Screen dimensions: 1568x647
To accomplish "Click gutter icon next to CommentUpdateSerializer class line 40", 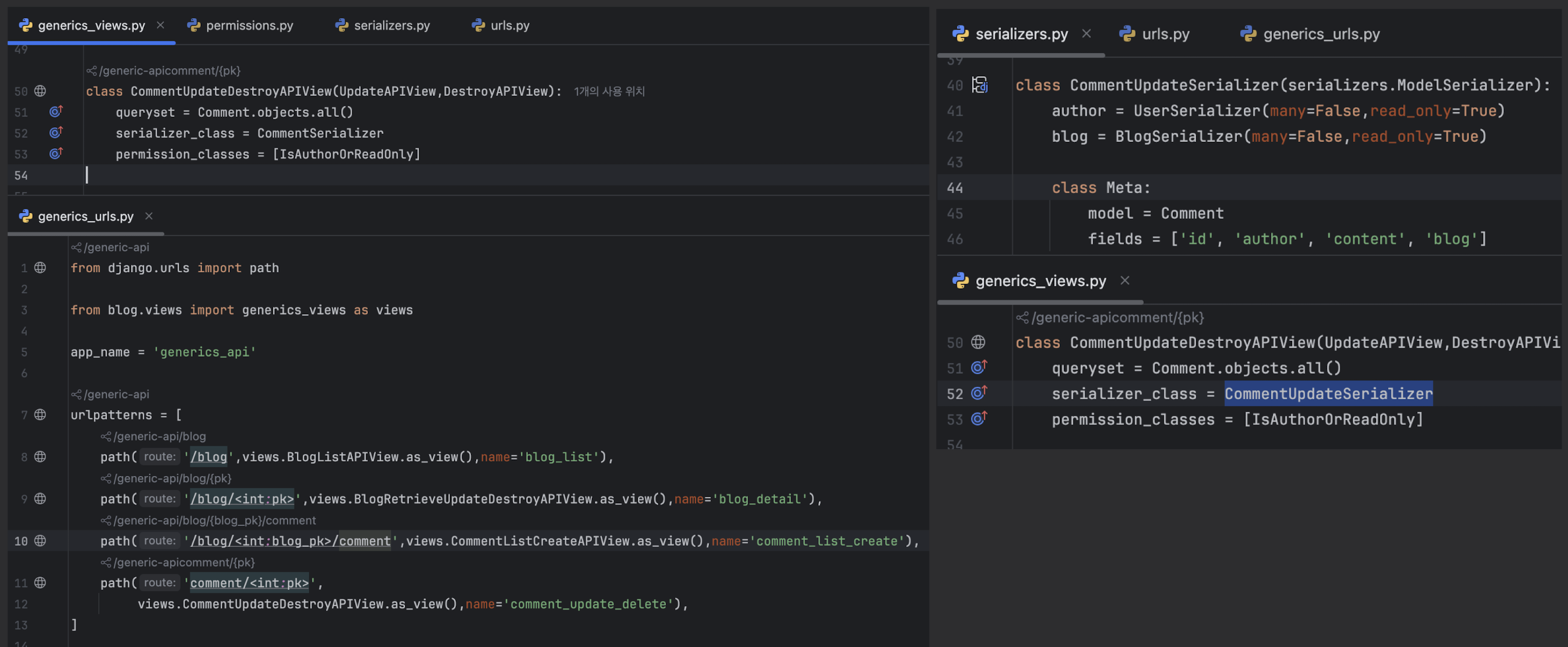I will 980,85.
